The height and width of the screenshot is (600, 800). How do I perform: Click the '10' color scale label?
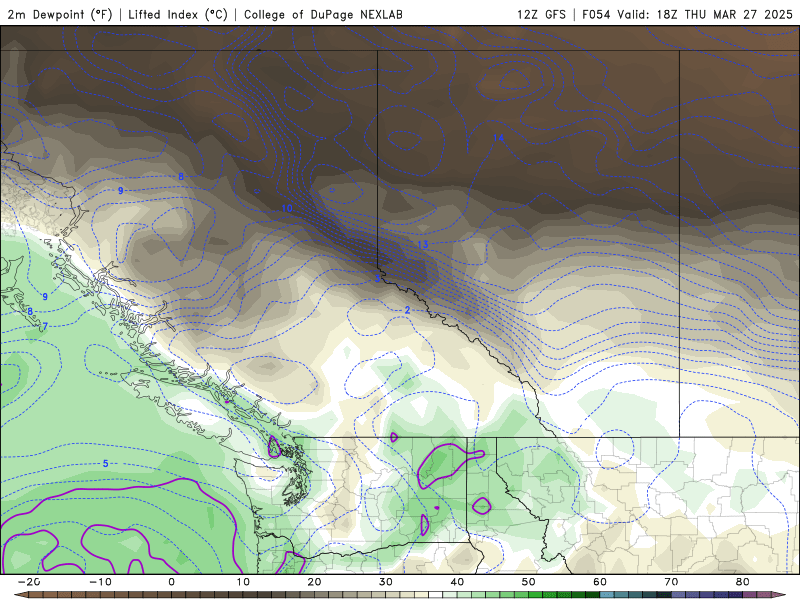(243, 582)
